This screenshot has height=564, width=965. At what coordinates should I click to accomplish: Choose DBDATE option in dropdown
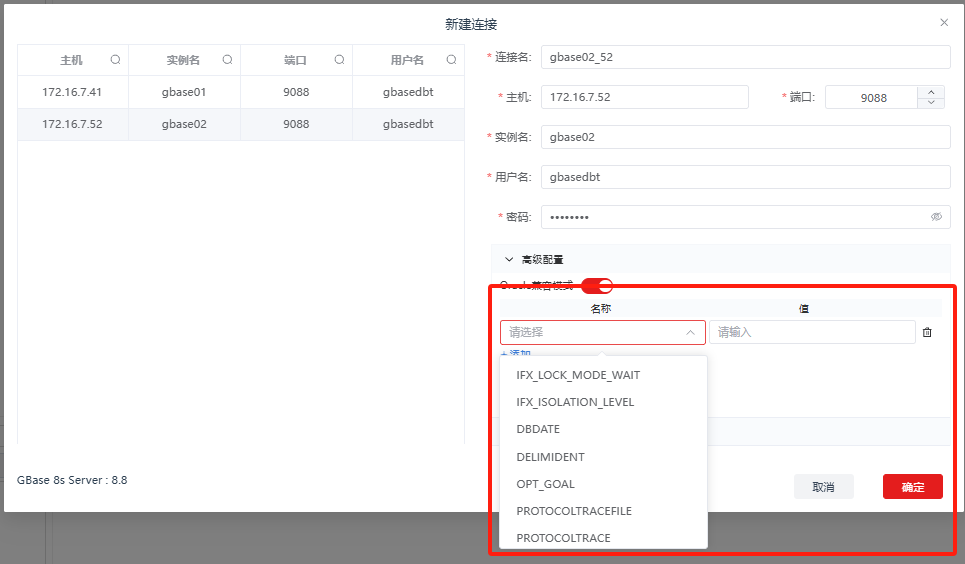coord(538,429)
